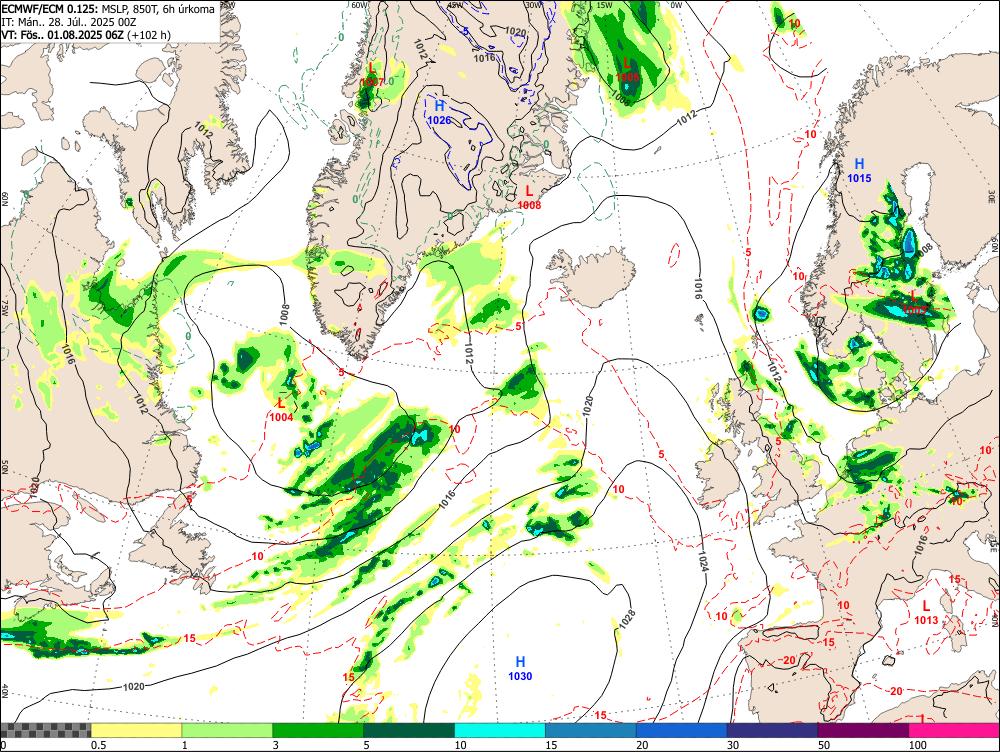Click the '1028' isobar label
Viewport: 1000px width, 752px height.
click(628, 617)
